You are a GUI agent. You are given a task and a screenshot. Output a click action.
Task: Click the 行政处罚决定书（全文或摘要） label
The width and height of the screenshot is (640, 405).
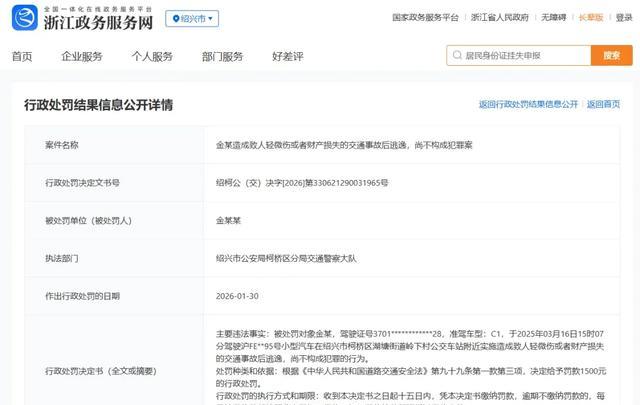101,371
